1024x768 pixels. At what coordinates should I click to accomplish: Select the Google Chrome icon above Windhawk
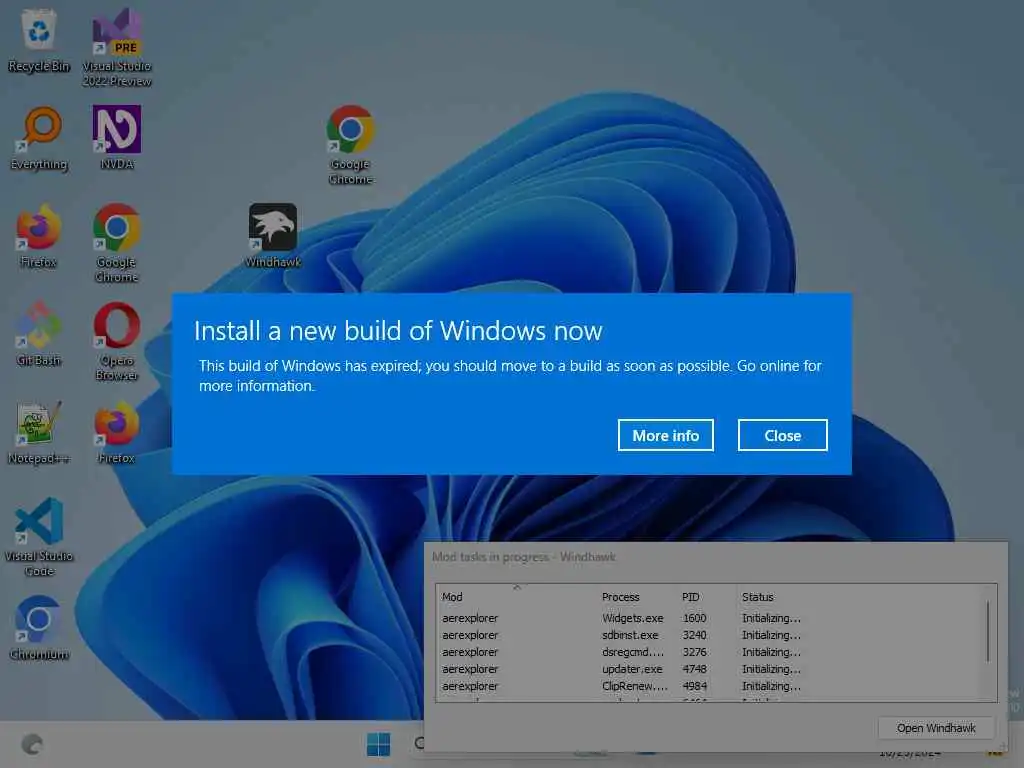[351, 145]
